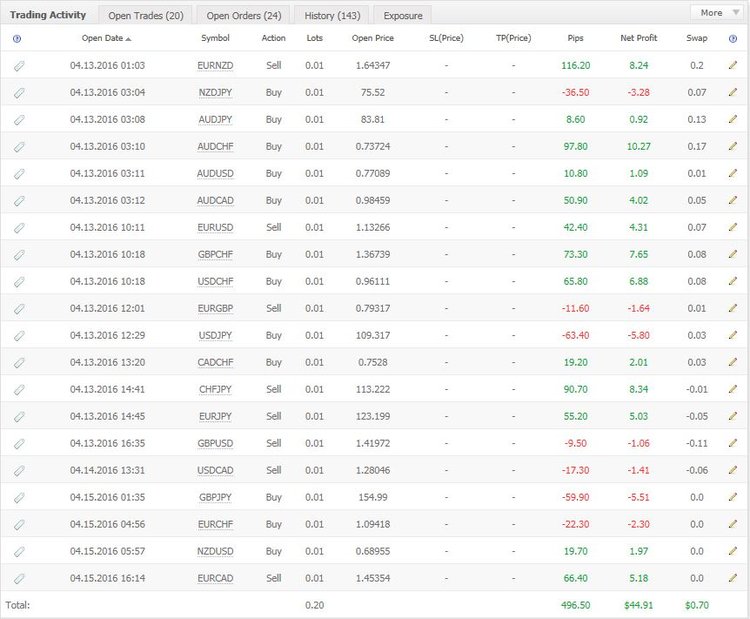
Task: Open the tag icon for AUDCHF trade
Action: coord(19,147)
